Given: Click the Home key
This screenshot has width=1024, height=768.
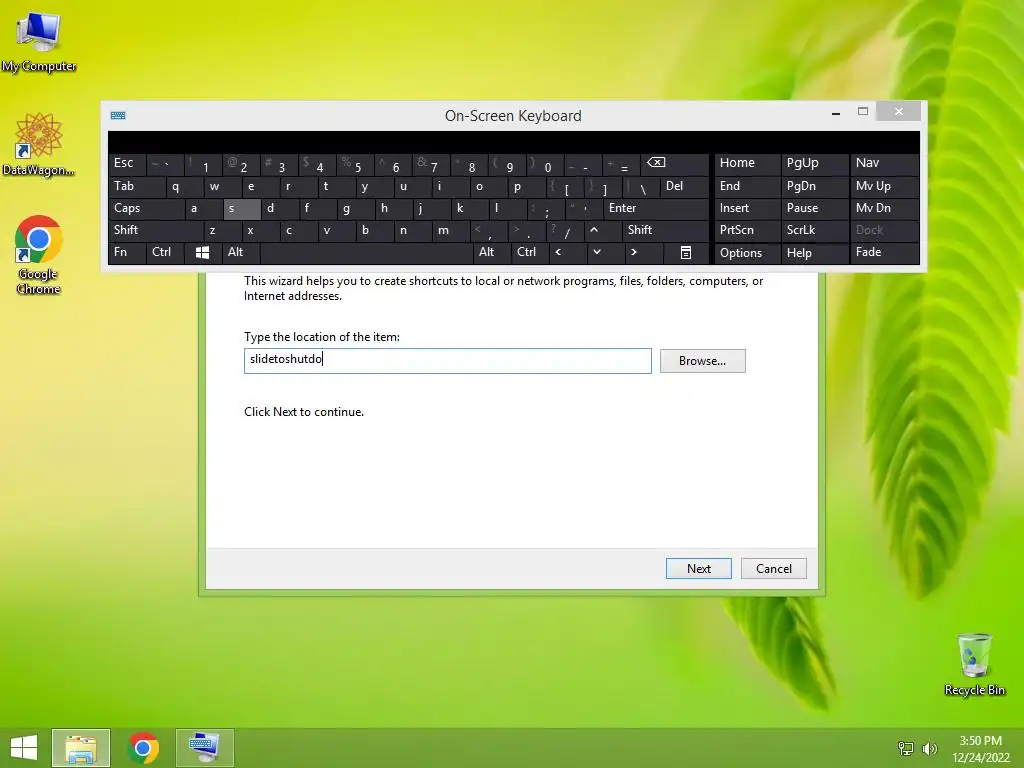Looking at the screenshot, I should (x=747, y=164).
